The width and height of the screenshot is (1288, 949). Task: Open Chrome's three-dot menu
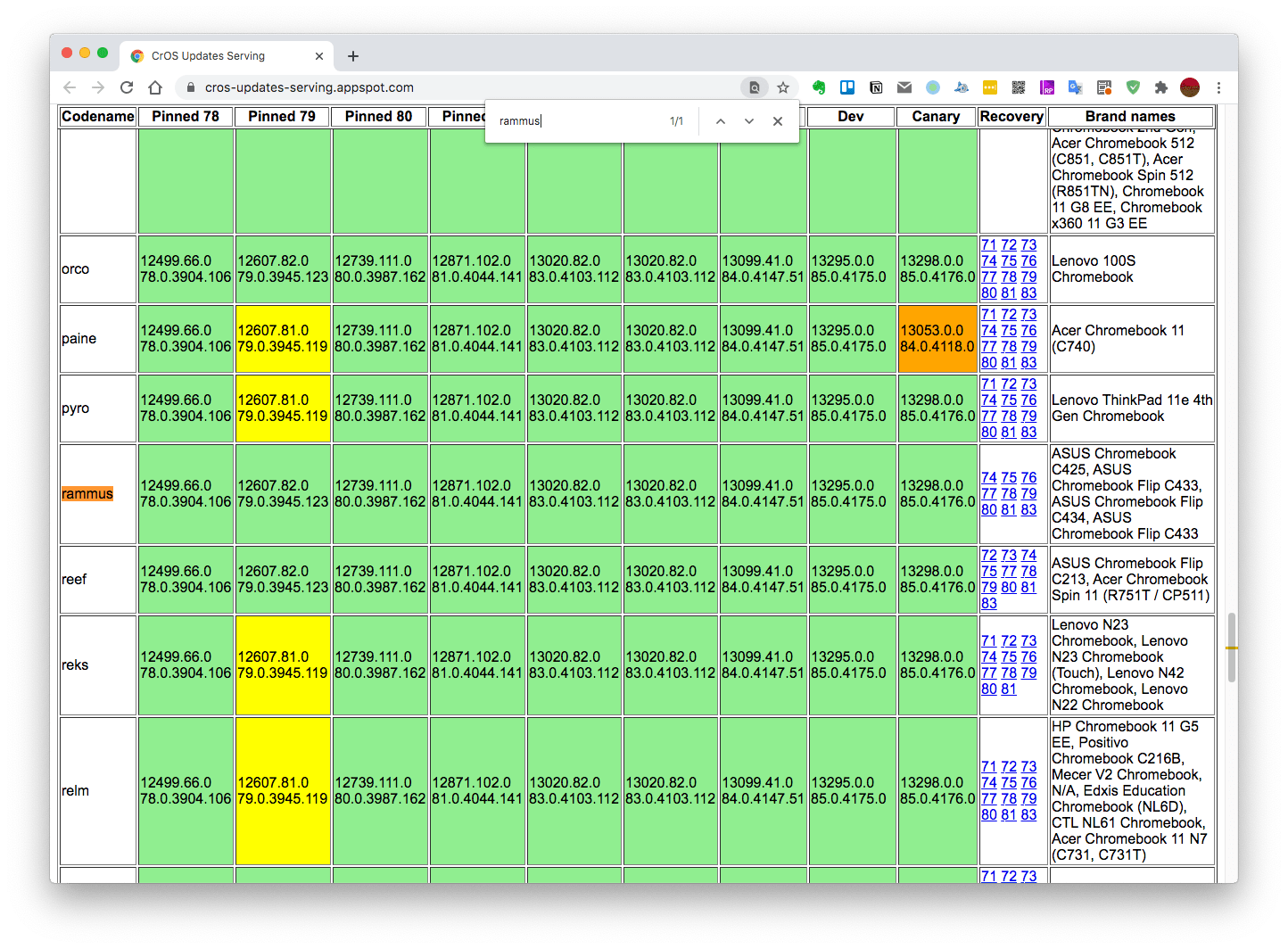(1218, 87)
